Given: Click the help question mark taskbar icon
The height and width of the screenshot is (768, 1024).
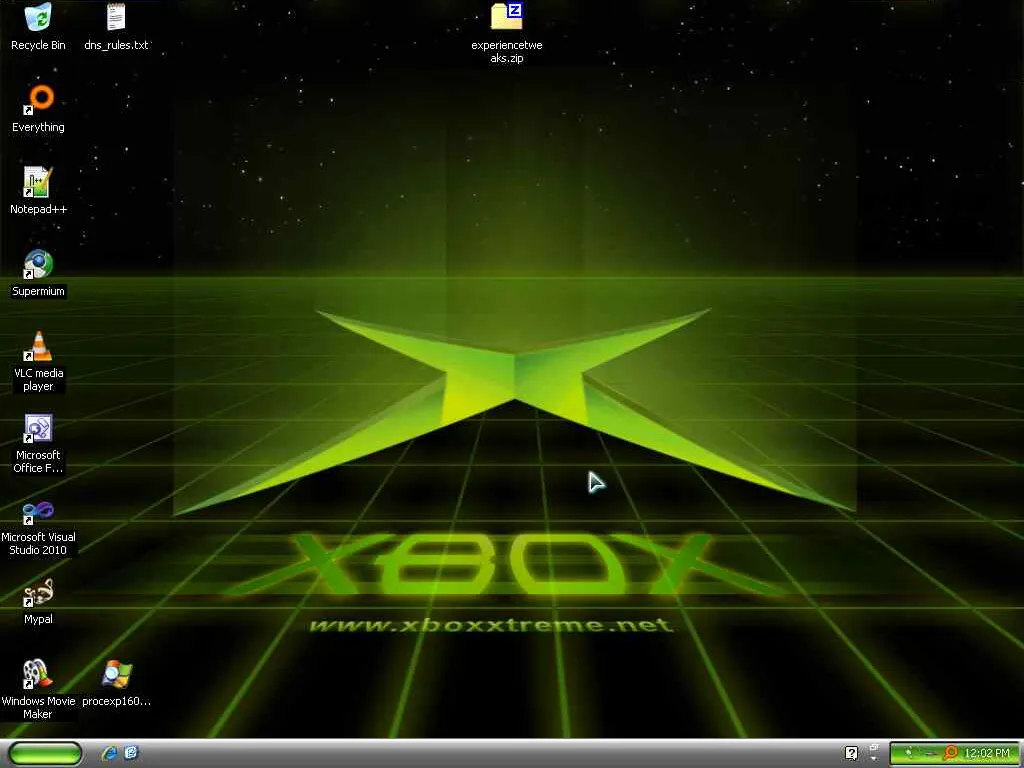Looking at the screenshot, I should (x=851, y=753).
